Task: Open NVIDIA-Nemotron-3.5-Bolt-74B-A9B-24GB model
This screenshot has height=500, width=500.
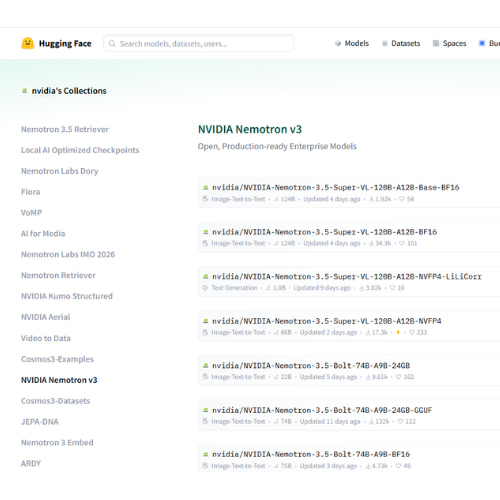Action: click(x=311, y=366)
